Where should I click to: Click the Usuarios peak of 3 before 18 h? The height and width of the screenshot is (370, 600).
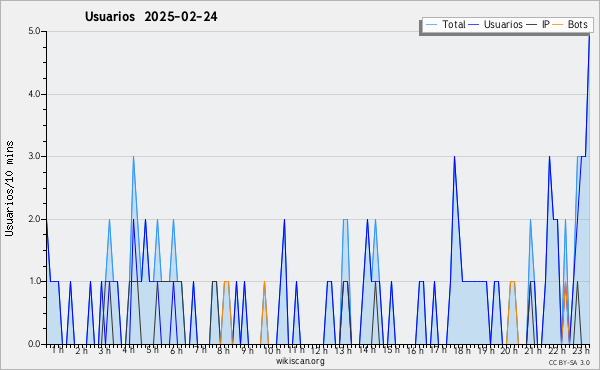(454, 157)
